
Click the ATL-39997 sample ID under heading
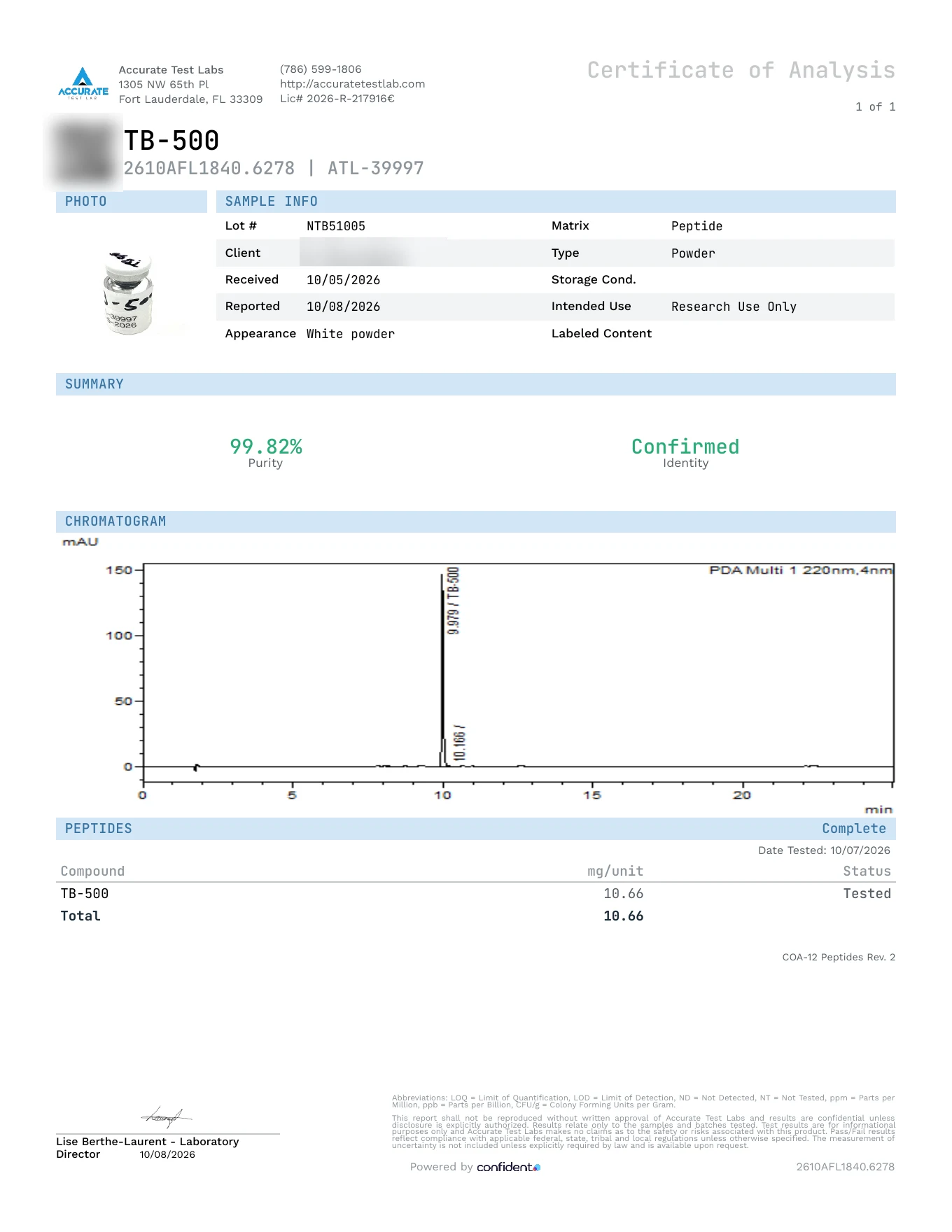pyautogui.click(x=376, y=169)
